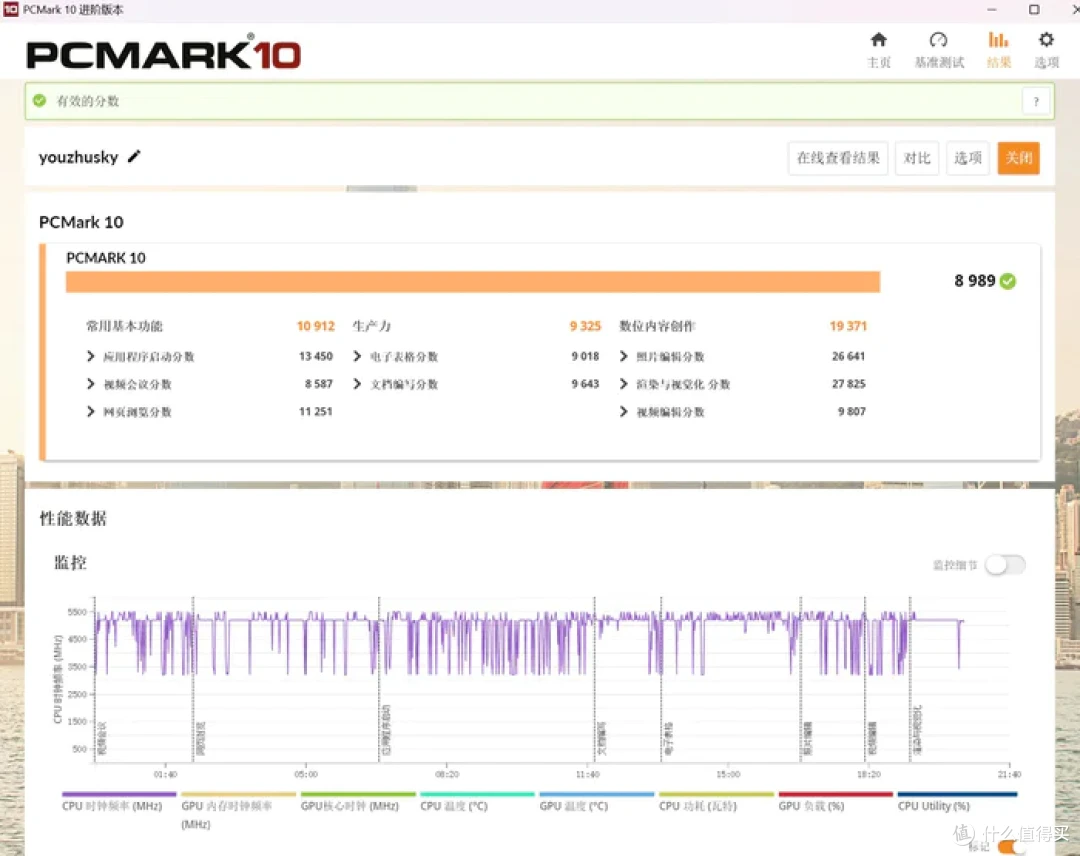
Task: Open the Home (主页) tab
Action: tap(879, 50)
